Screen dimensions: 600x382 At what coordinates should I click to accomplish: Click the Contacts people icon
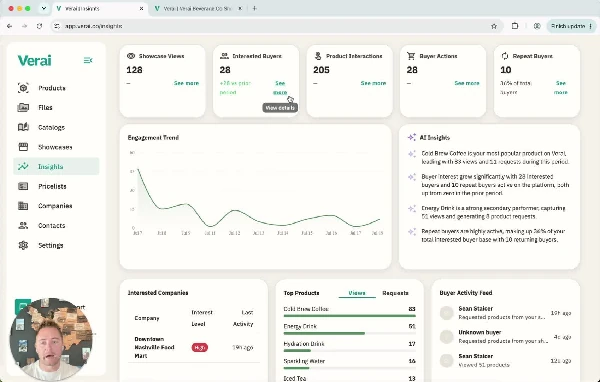coord(23,225)
